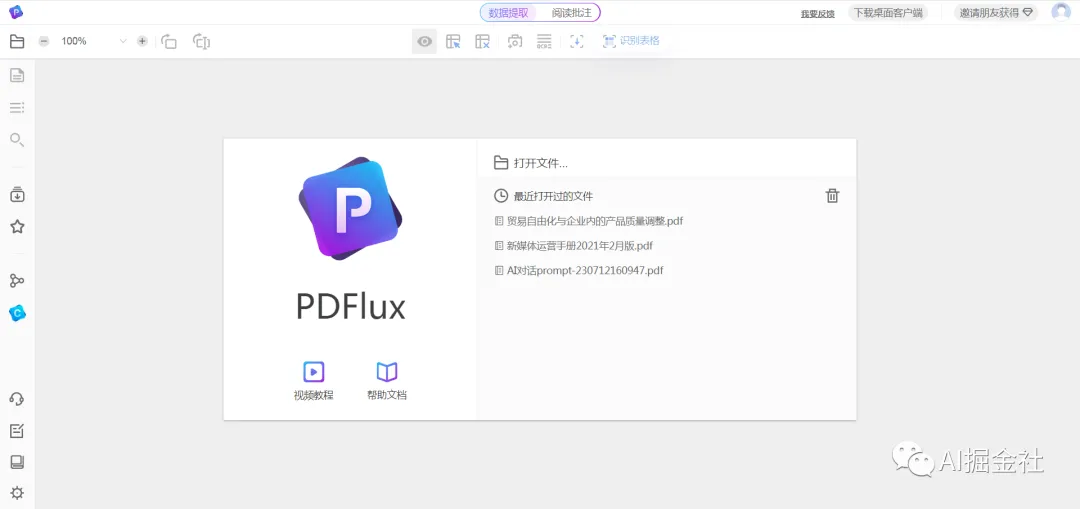Open the search sidebar icon

tap(17, 140)
